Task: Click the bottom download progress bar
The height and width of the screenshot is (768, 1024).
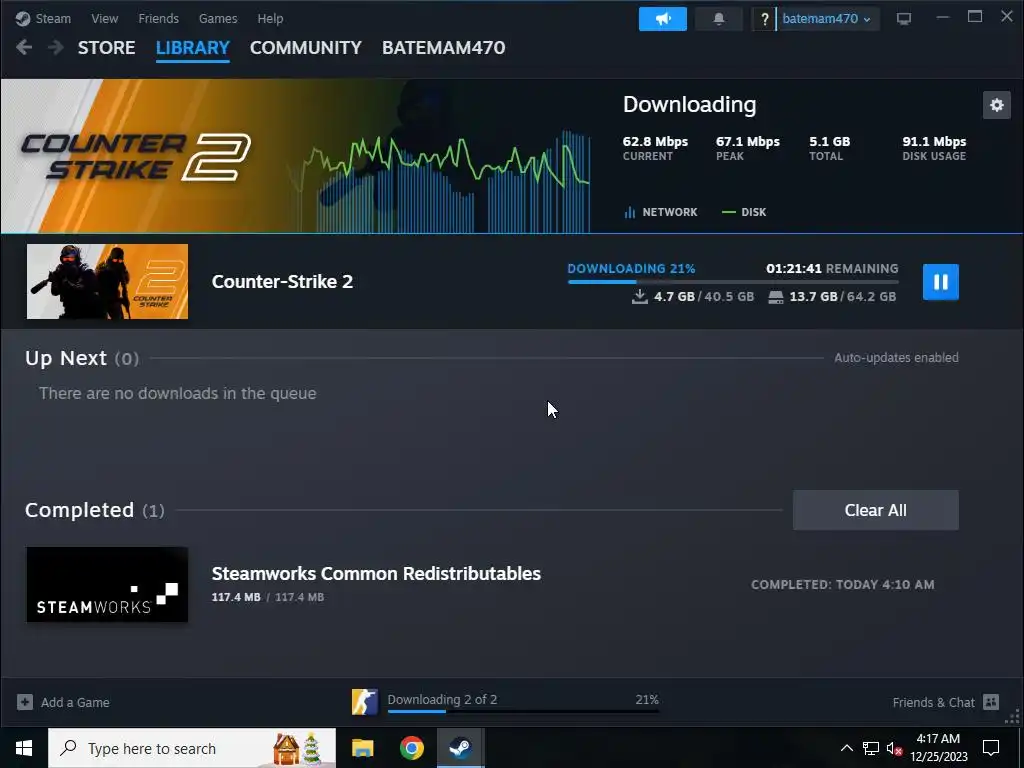Action: tap(523, 711)
